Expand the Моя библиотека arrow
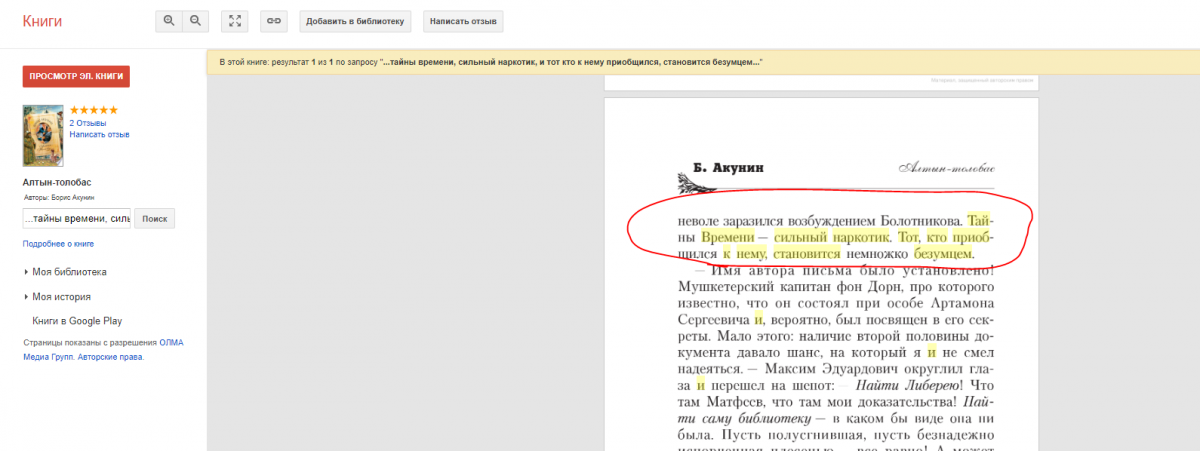The height and width of the screenshot is (451, 1200). [25, 272]
